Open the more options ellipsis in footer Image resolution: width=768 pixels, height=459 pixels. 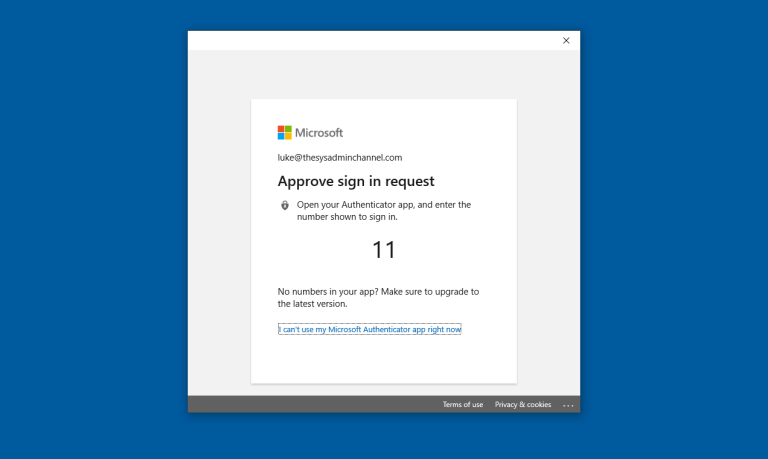click(x=568, y=405)
